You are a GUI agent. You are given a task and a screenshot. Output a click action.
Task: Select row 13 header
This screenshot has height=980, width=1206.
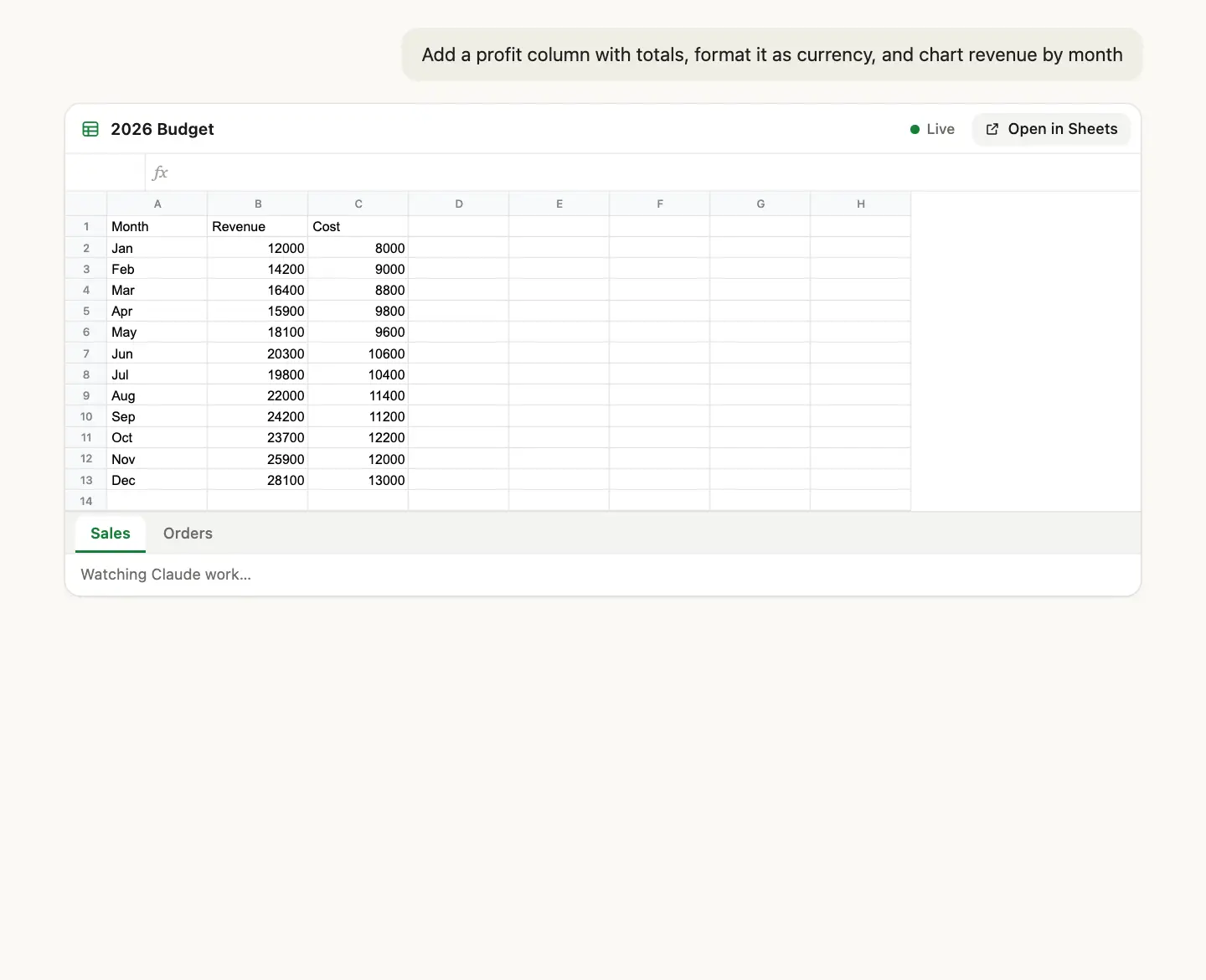click(x=86, y=480)
